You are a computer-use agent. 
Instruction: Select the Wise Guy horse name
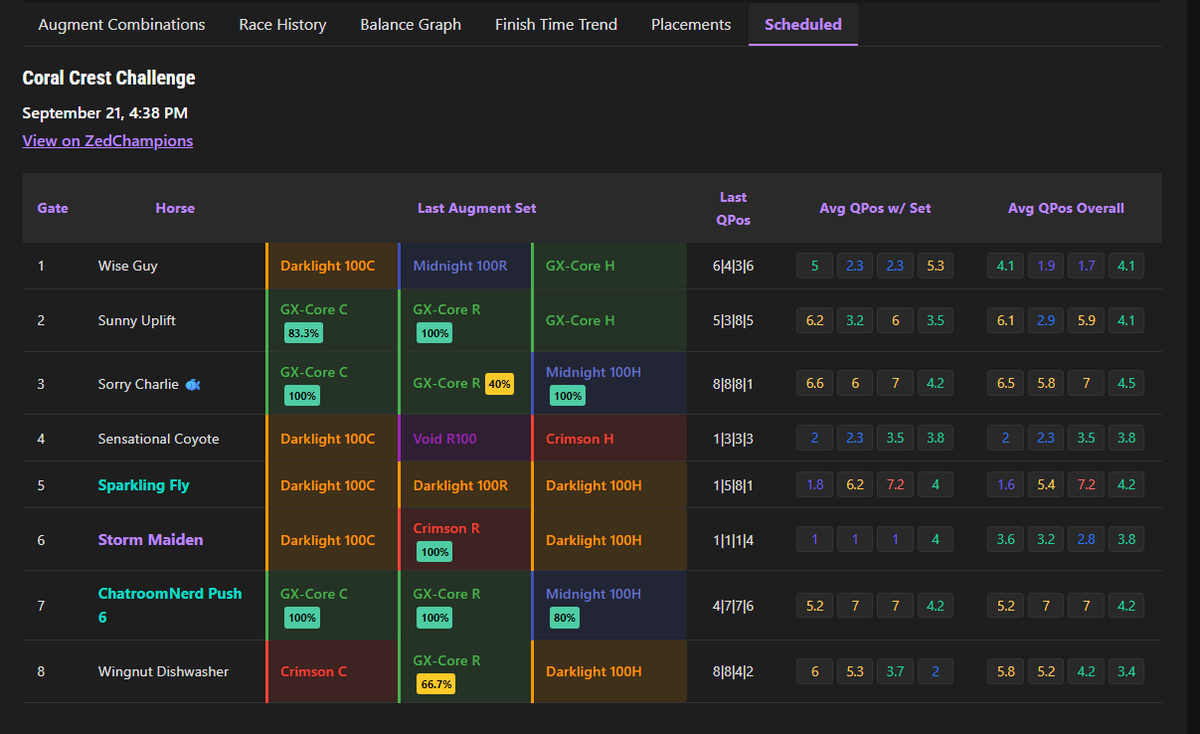tap(128, 266)
